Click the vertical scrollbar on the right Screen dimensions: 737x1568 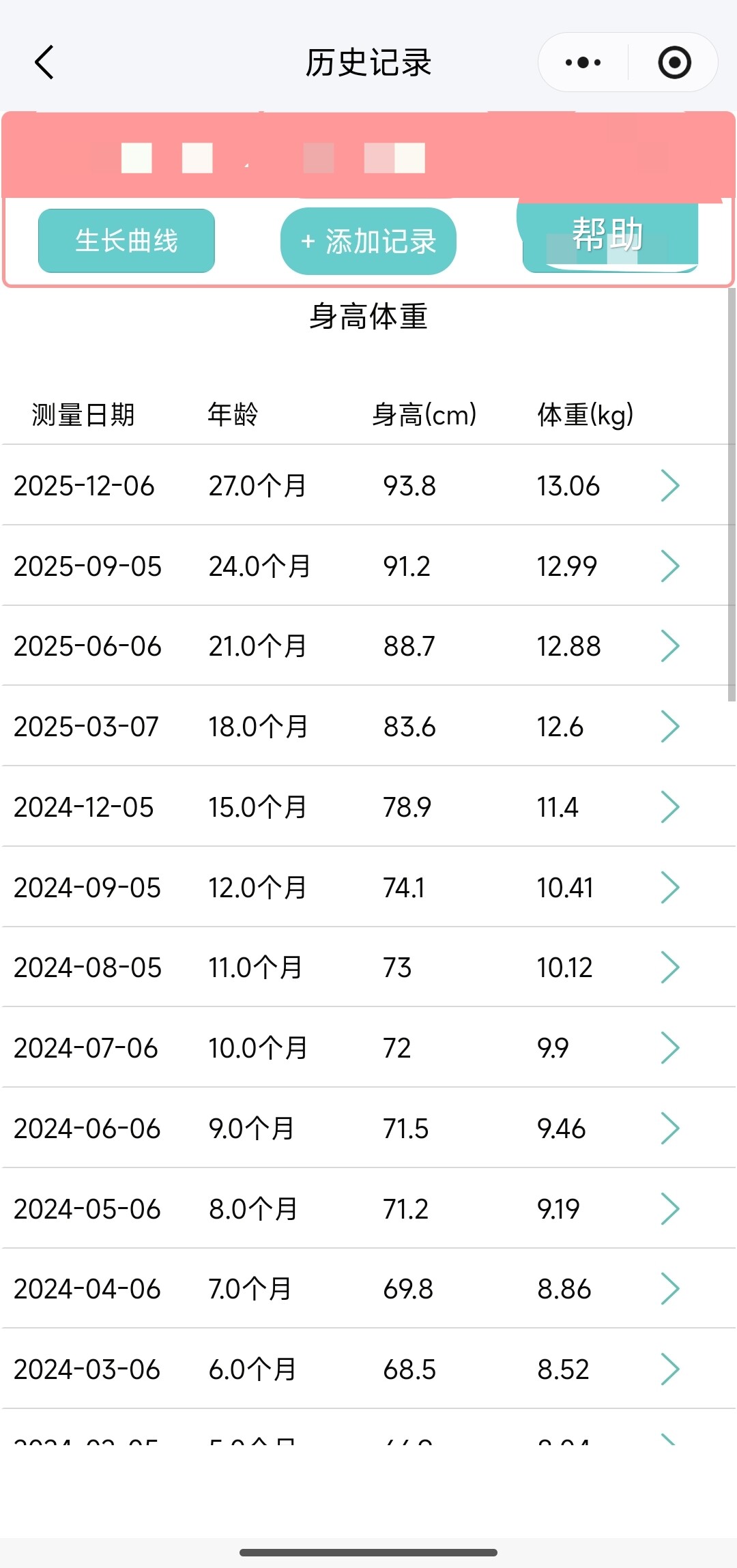[732, 495]
